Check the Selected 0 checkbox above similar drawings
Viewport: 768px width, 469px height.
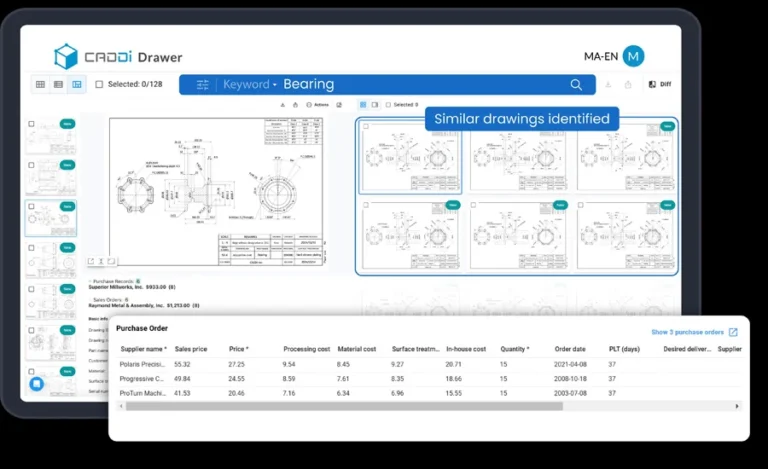(x=388, y=105)
